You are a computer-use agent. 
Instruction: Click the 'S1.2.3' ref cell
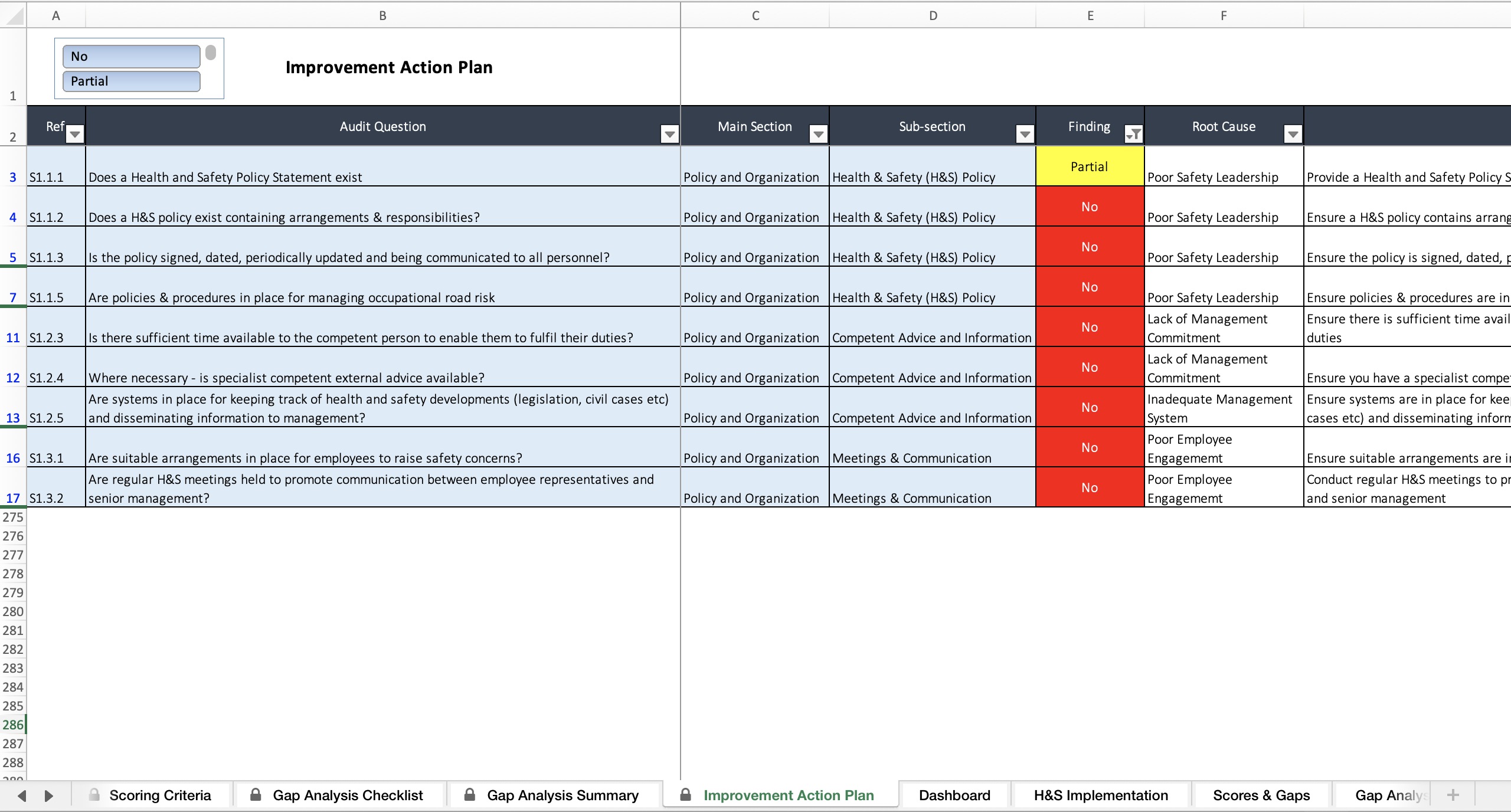[x=56, y=327]
